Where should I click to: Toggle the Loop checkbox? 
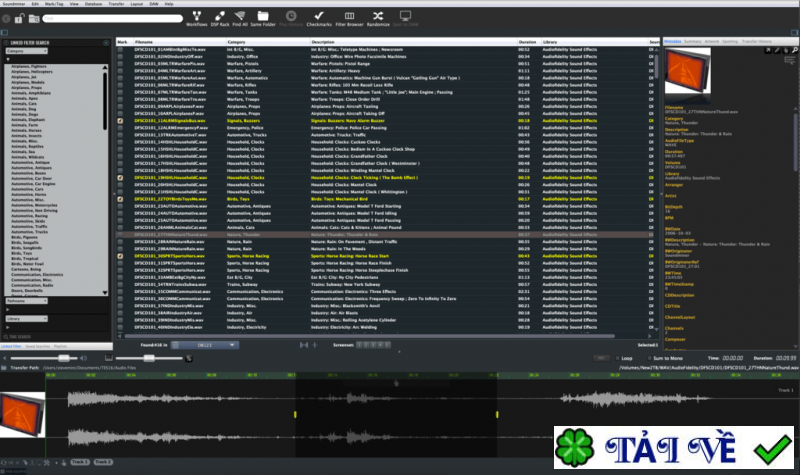click(x=615, y=357)
